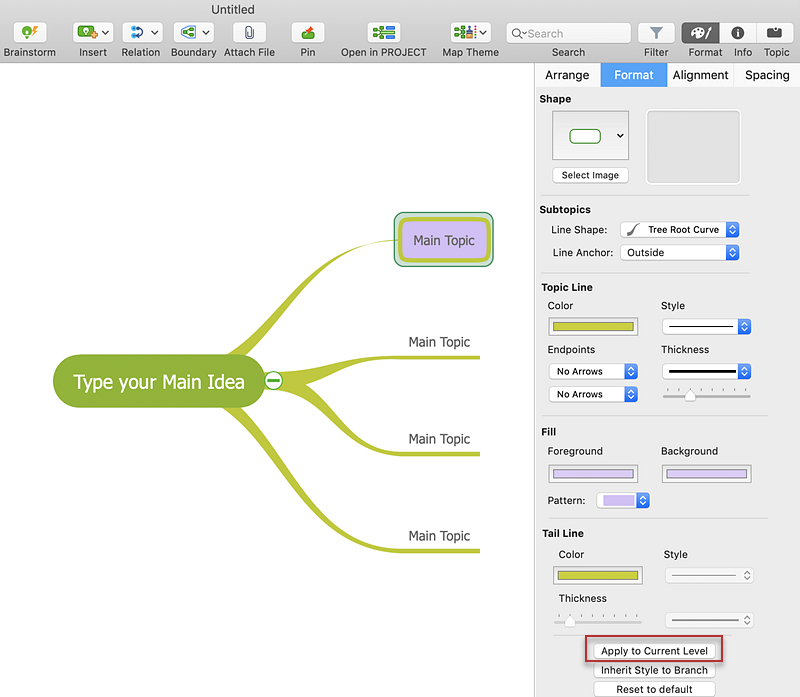
Task: Toggle the Format panel icon
Action: [701, 33]
